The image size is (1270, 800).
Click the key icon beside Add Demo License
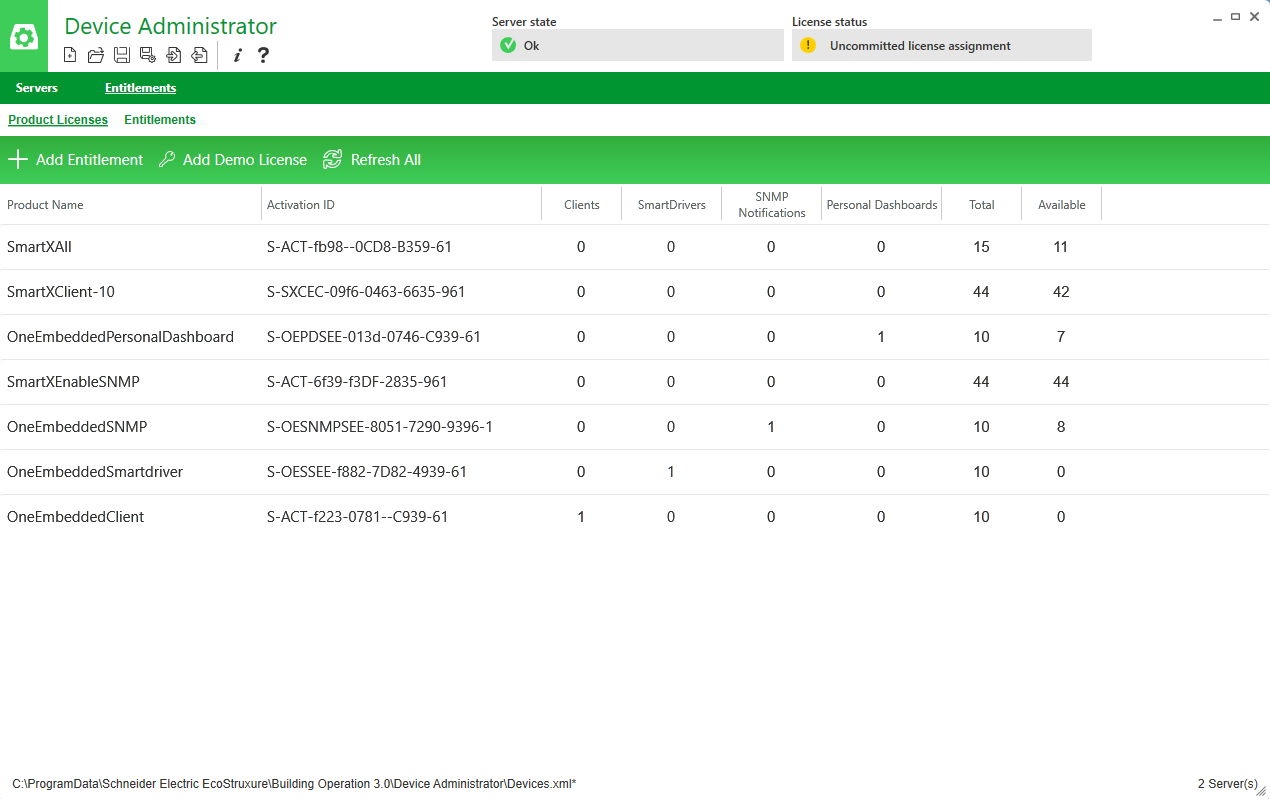pyautogui.click(x=167, y=159)
